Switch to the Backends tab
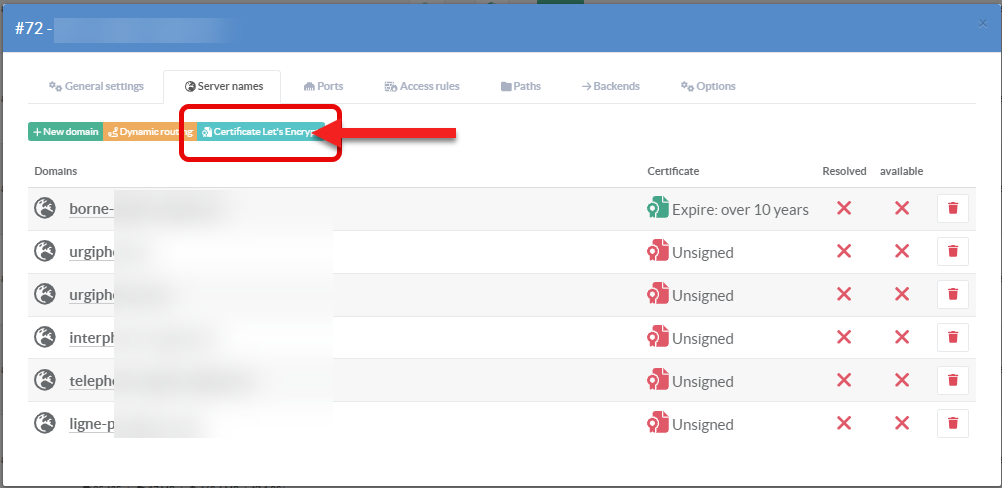The width and height of the screenshot is (1002, 488). [610, 86]
